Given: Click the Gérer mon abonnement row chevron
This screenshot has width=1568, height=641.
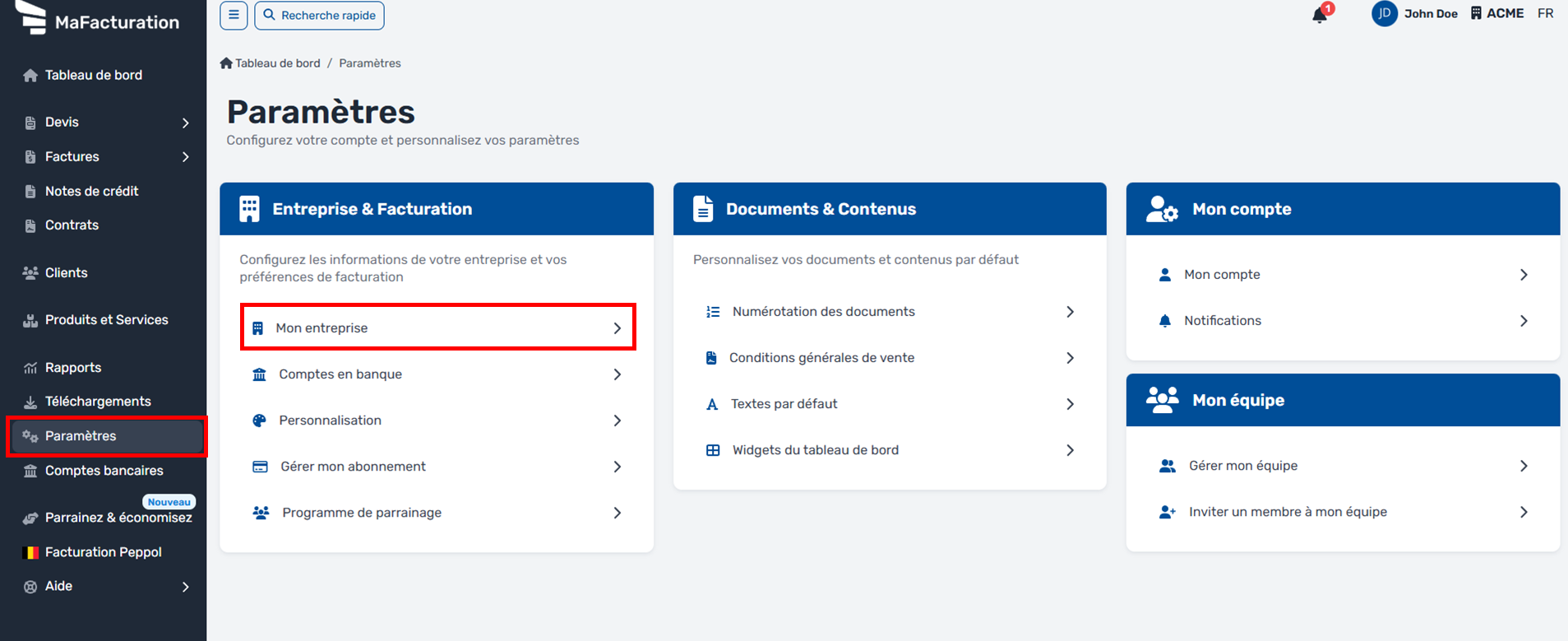Looking at the screenshot, I should tap(617, 467).
